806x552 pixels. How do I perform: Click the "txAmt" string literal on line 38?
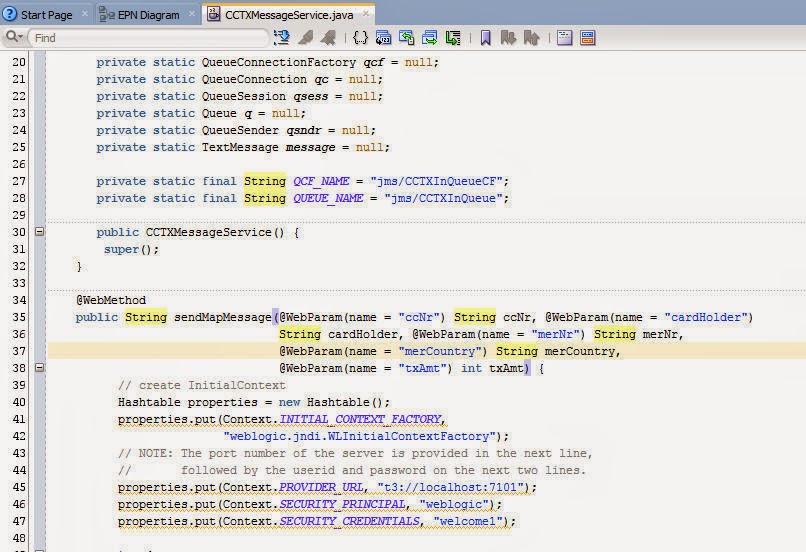tap(423, 368)
